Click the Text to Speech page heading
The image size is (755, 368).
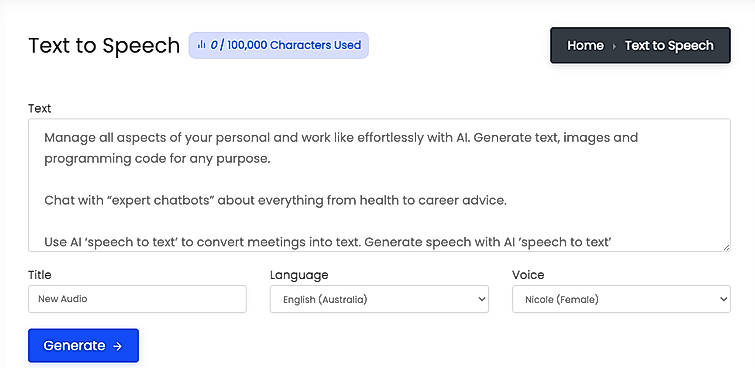[104, 46]
